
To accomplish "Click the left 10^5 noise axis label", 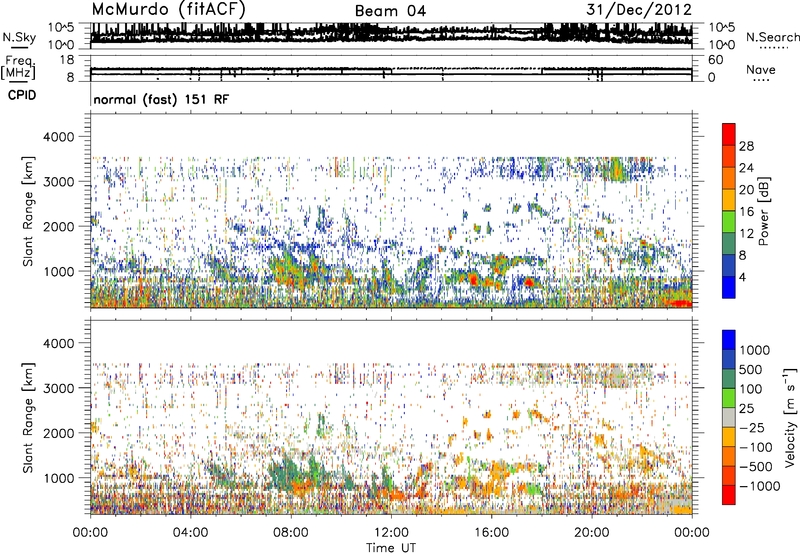I will pos(62,27).
